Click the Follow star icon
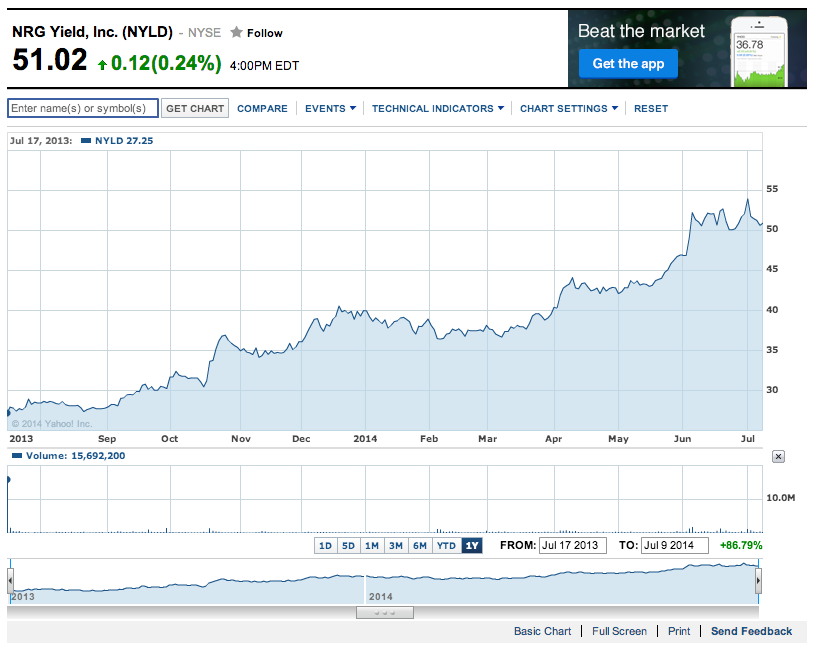Screen dimensions: 814x652 (236, 33)
